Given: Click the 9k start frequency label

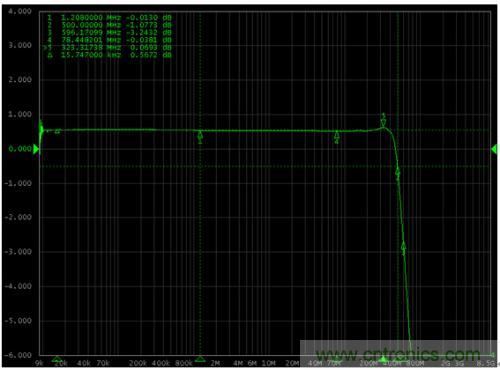Looking at the screenshot, I should click(39, 363).
